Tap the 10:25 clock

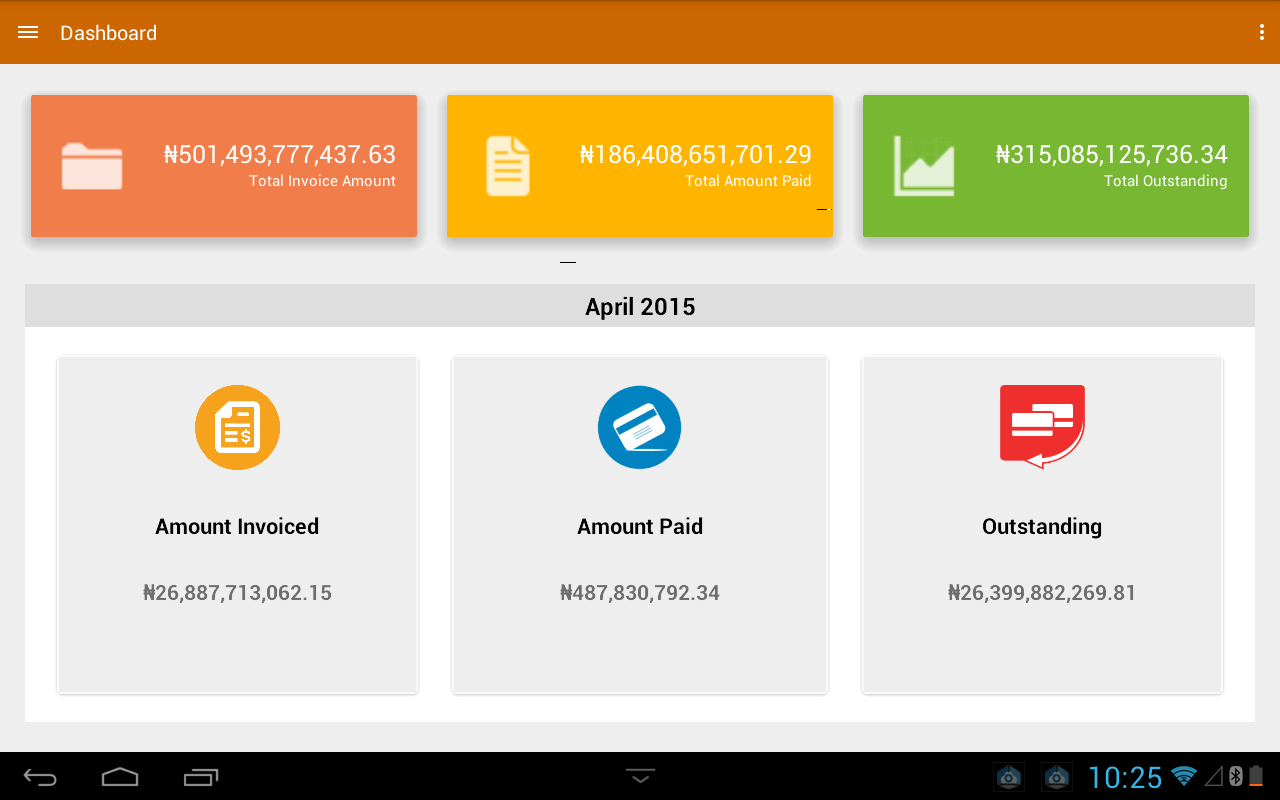click(x=1125, y=777)
